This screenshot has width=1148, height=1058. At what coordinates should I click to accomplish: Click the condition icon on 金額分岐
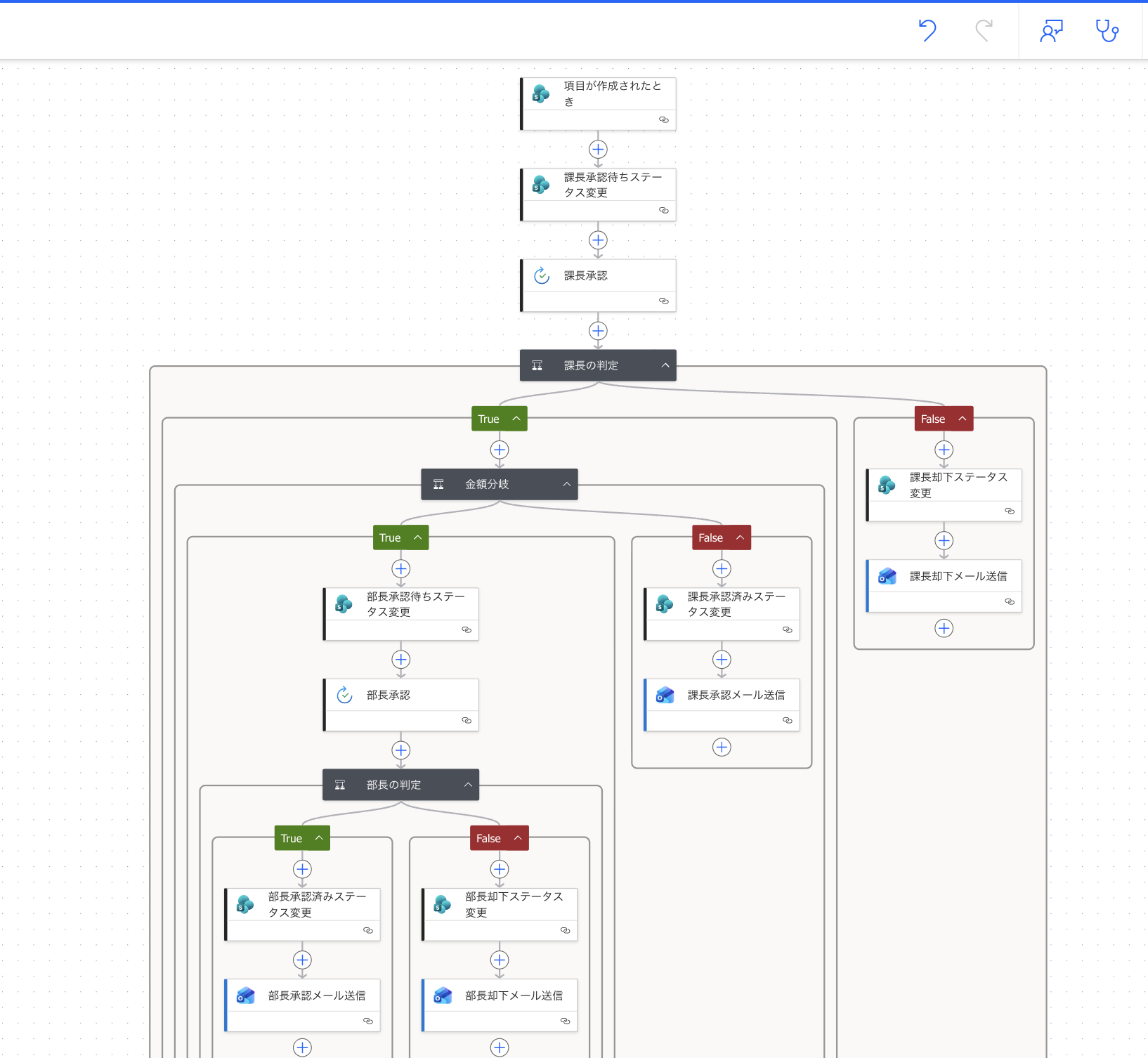tap(438, 484)
